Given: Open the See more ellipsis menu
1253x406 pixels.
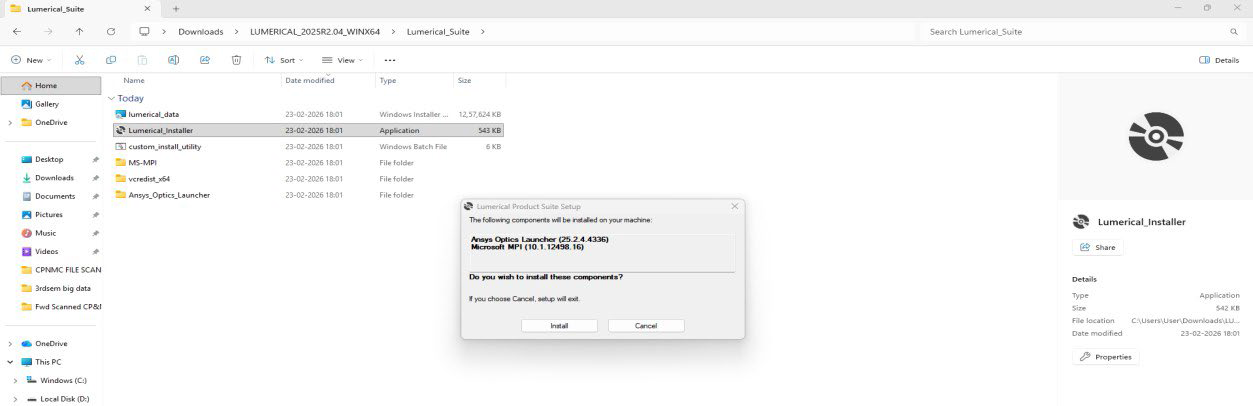Looking at the screenshot, I should [389, 60].
